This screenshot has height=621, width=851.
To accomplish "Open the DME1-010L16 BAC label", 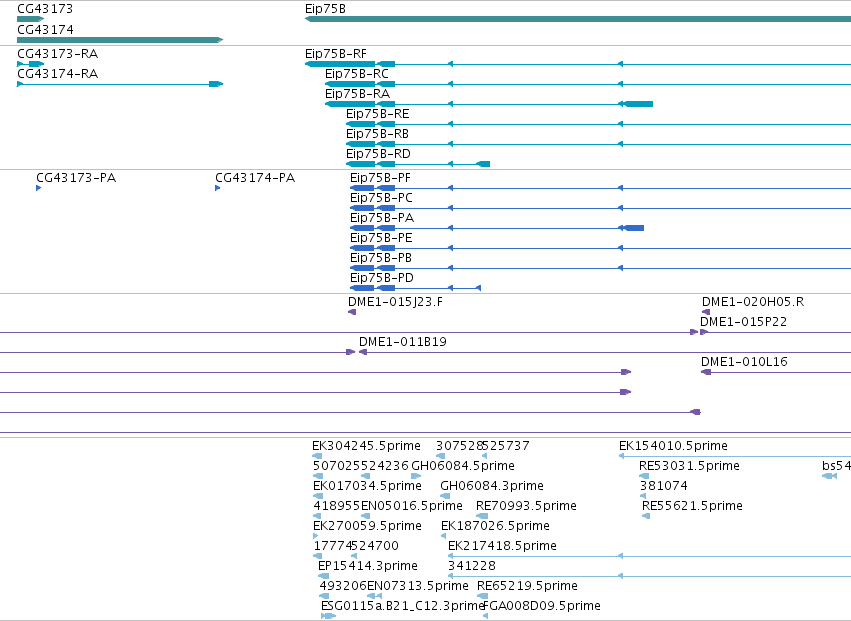I will point(744,362).
